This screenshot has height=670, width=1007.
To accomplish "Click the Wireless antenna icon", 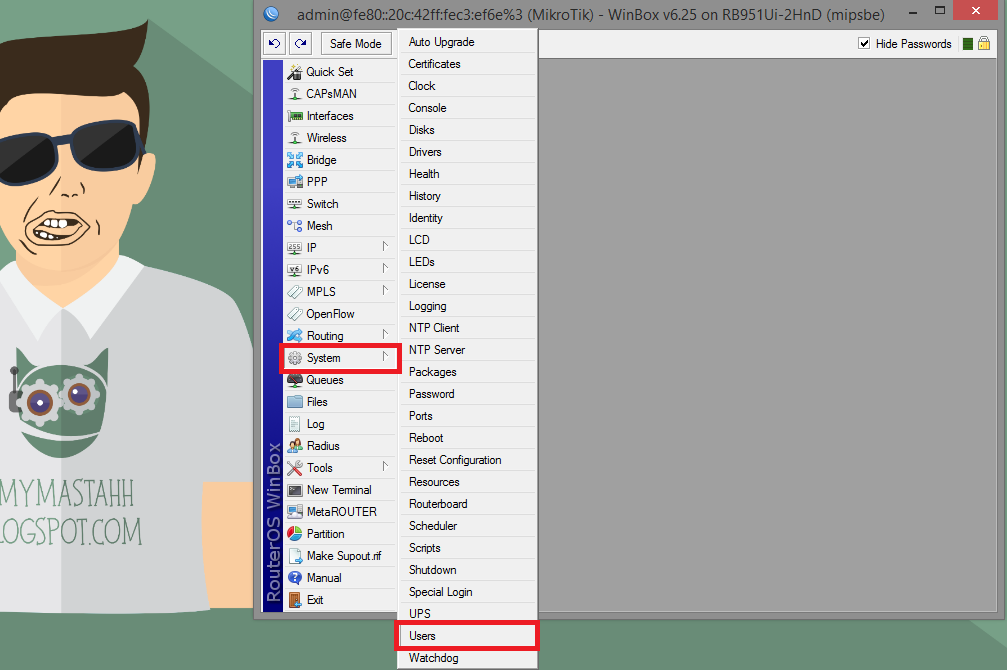I will (x=295, y=138).
